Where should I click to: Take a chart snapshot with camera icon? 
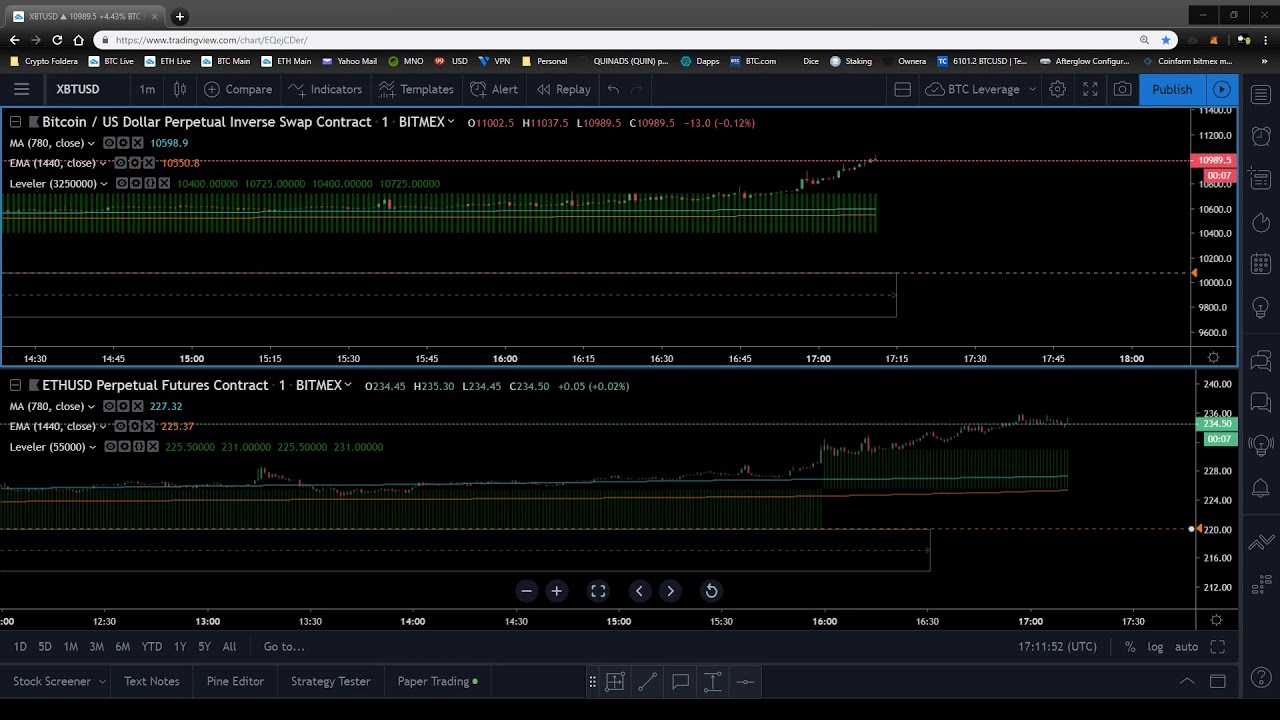[x=1123, y=89]
